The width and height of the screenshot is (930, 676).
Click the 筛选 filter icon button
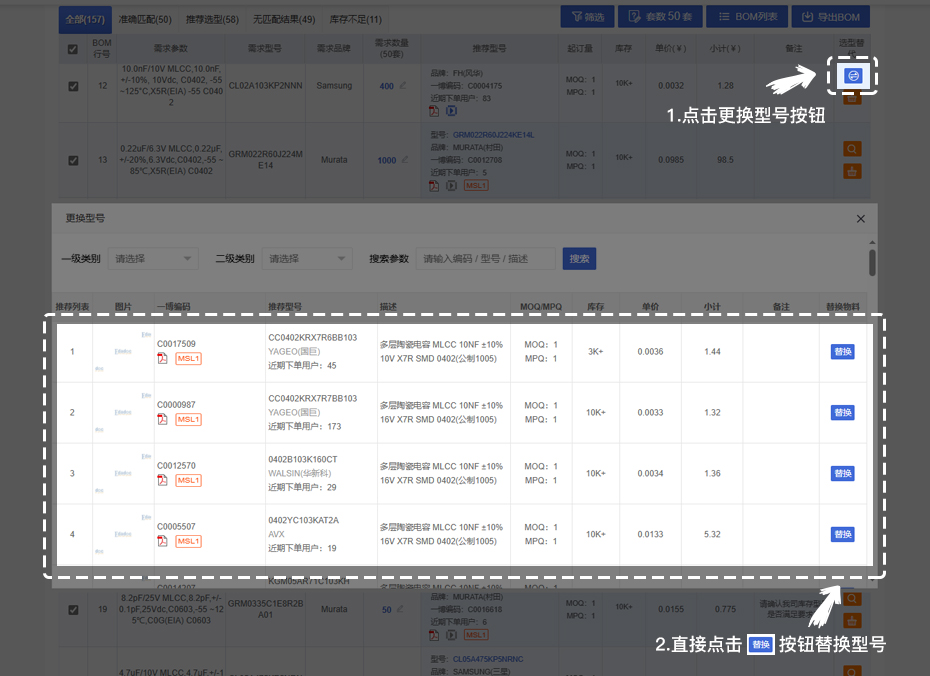586,16
